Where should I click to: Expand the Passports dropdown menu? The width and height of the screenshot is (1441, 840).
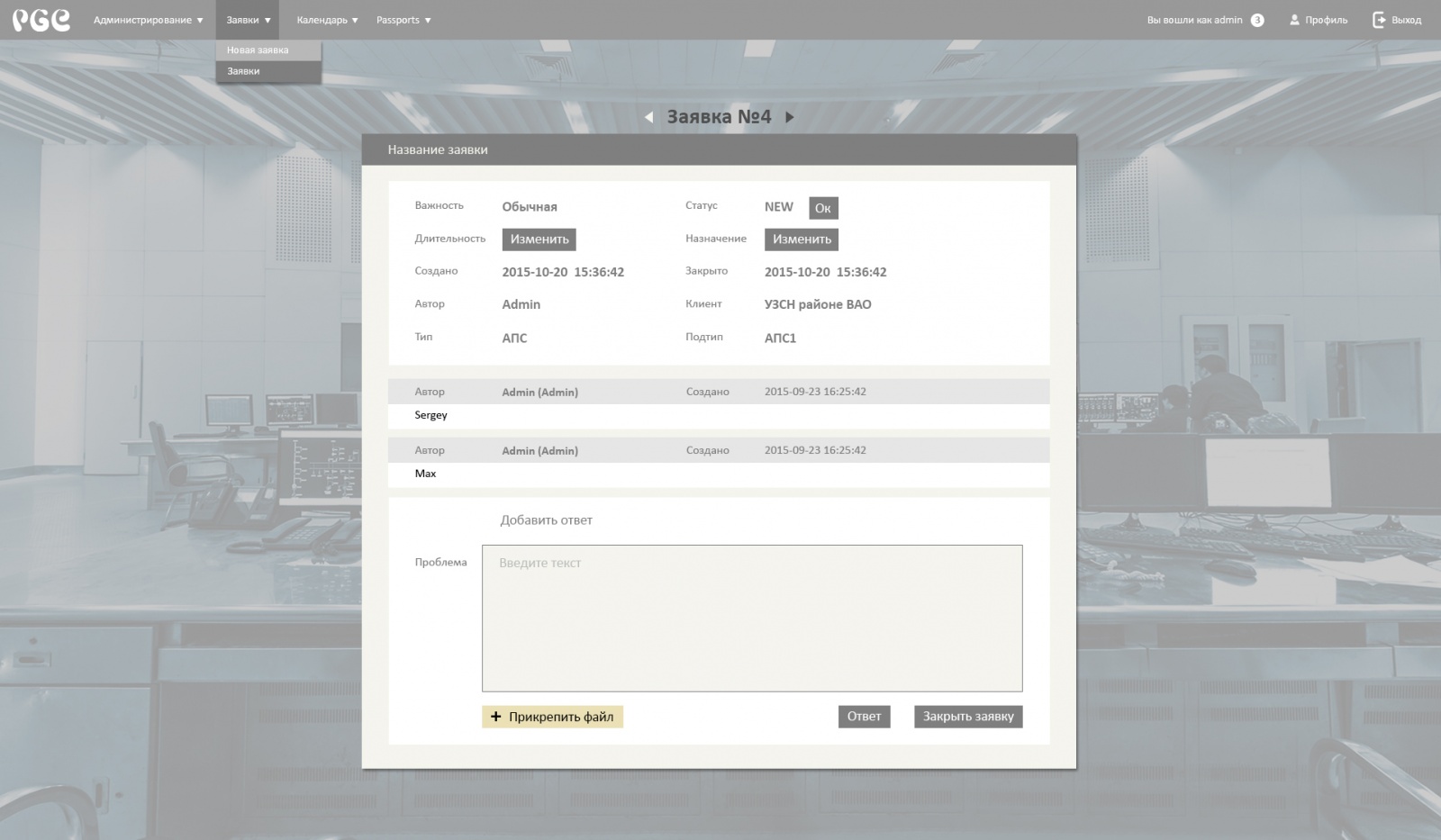(403, 20)
